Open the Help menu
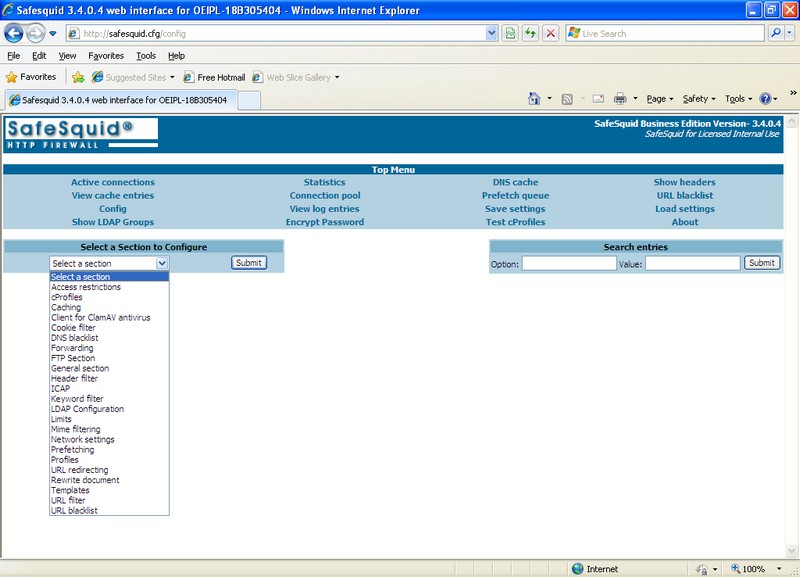Viewport: 800px width, 577px height. (176, 56)
